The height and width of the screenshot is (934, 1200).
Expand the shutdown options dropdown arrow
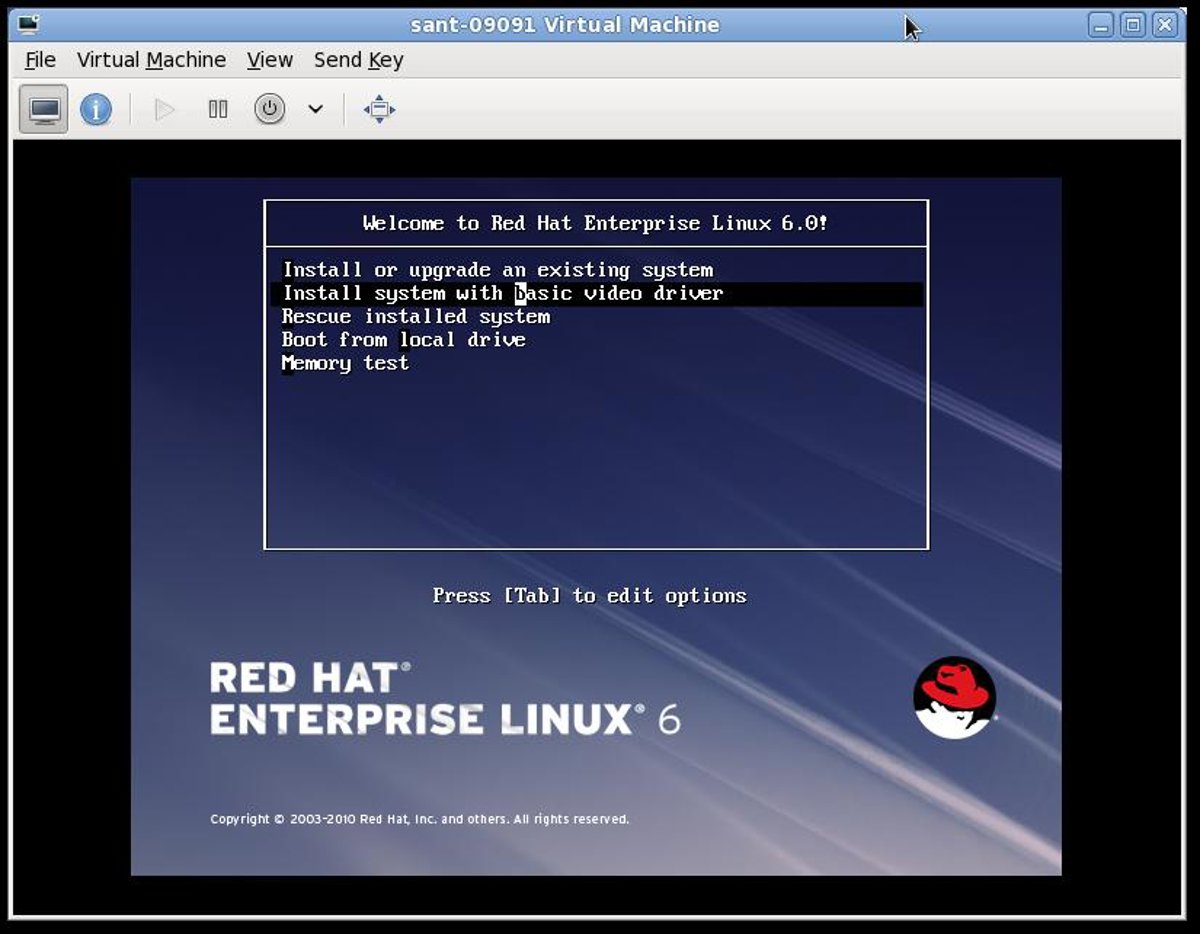(x=315, y=109)
